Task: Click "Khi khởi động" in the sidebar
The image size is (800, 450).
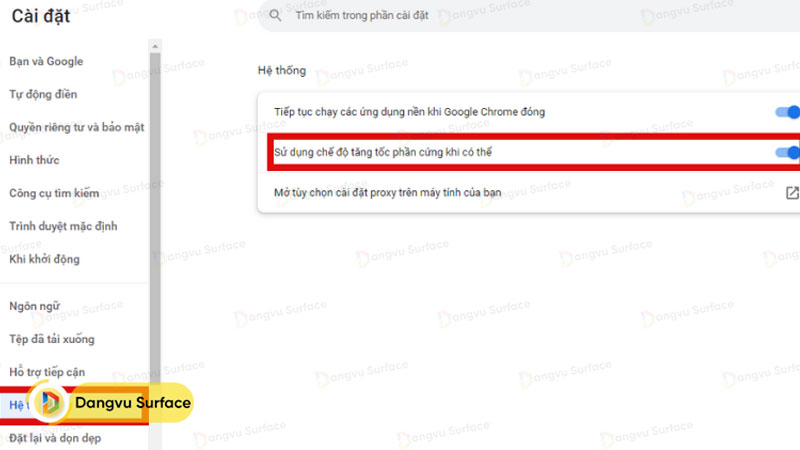Action: click(44, 259)
